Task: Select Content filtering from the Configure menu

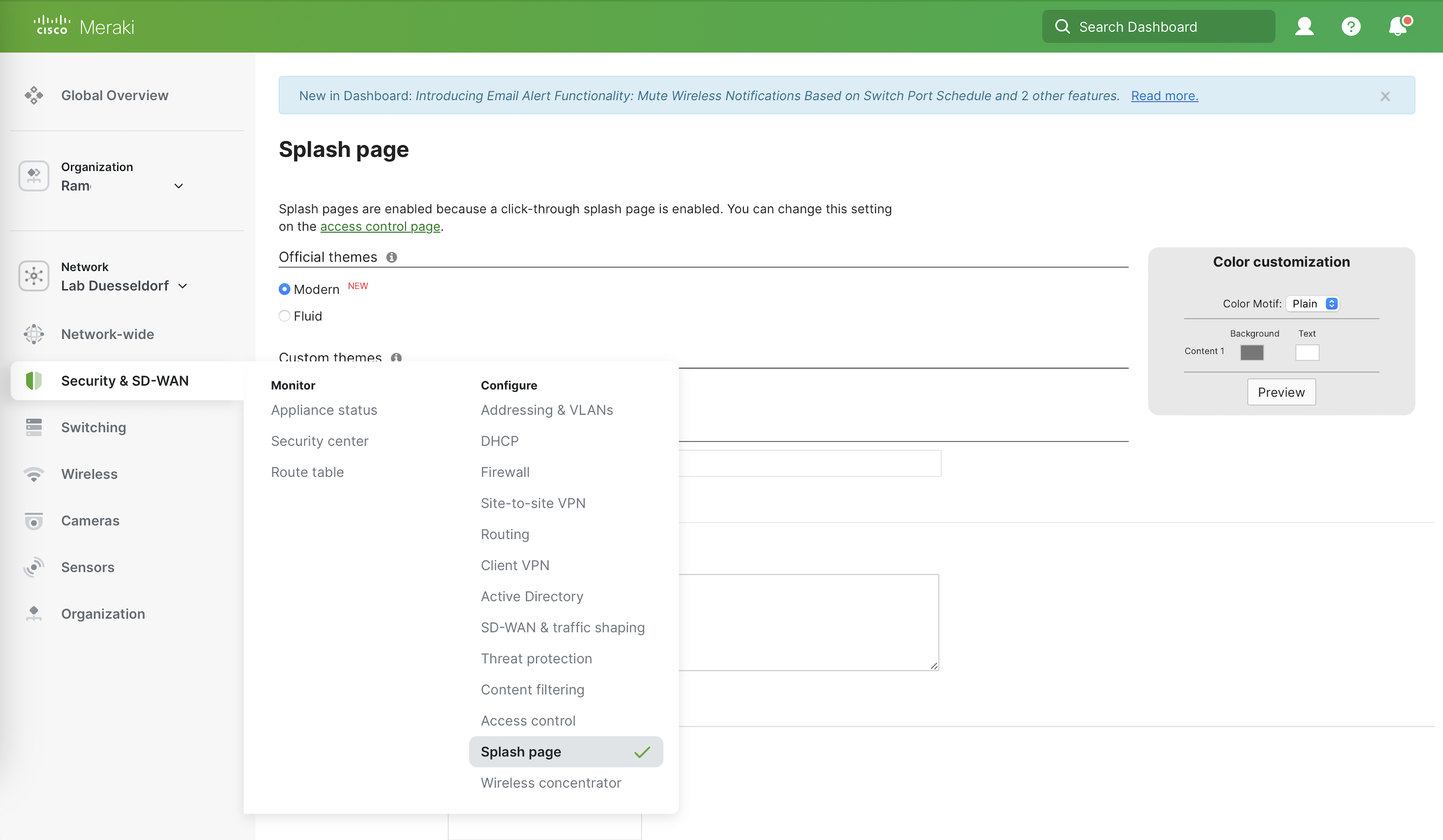Action: tap(533, 689)
